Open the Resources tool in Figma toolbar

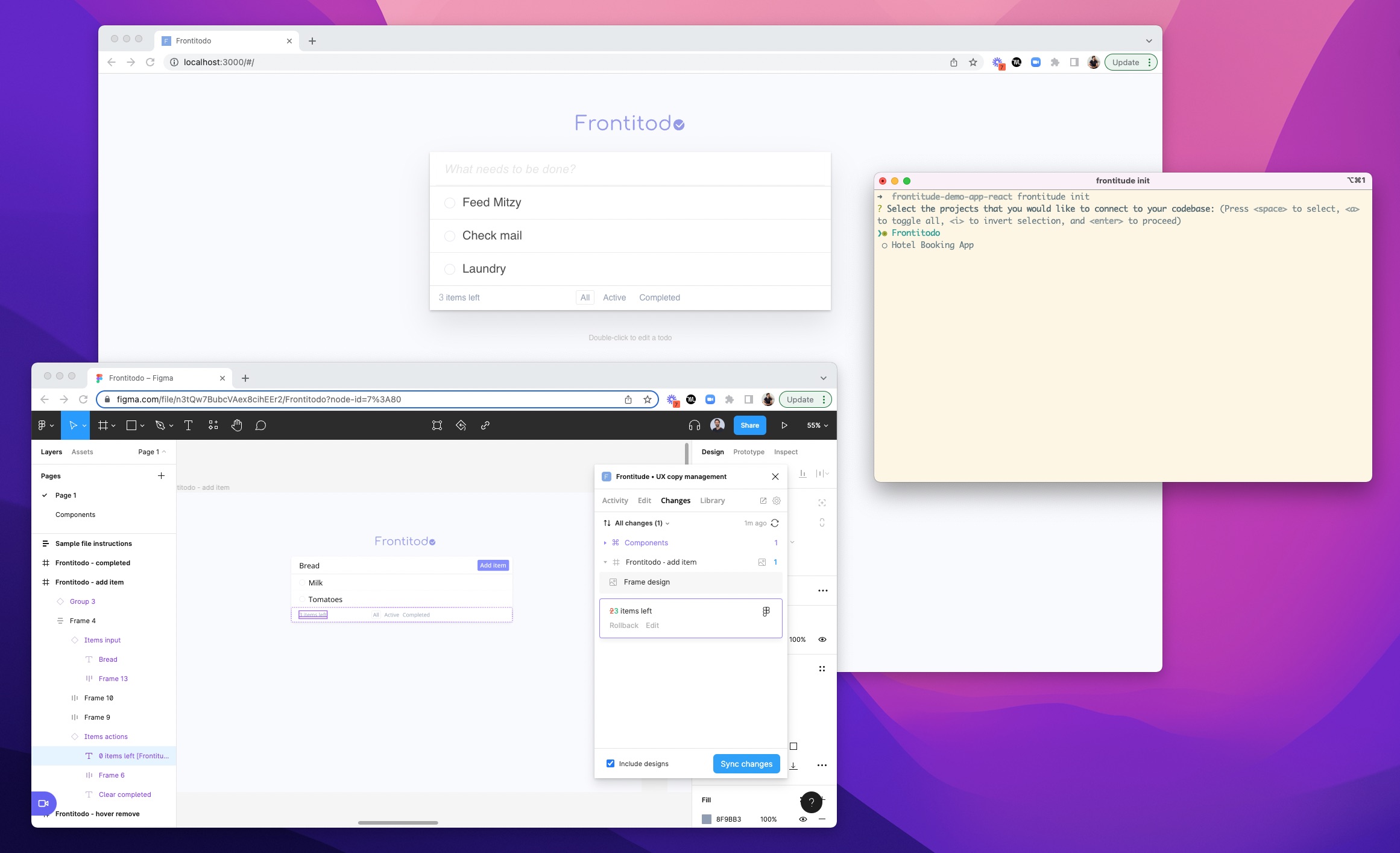[213, 425]
